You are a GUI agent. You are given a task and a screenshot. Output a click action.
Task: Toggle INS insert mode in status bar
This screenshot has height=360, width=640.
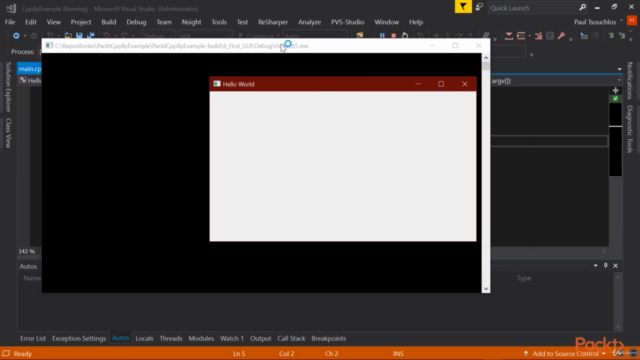click(x=398, y=353)
